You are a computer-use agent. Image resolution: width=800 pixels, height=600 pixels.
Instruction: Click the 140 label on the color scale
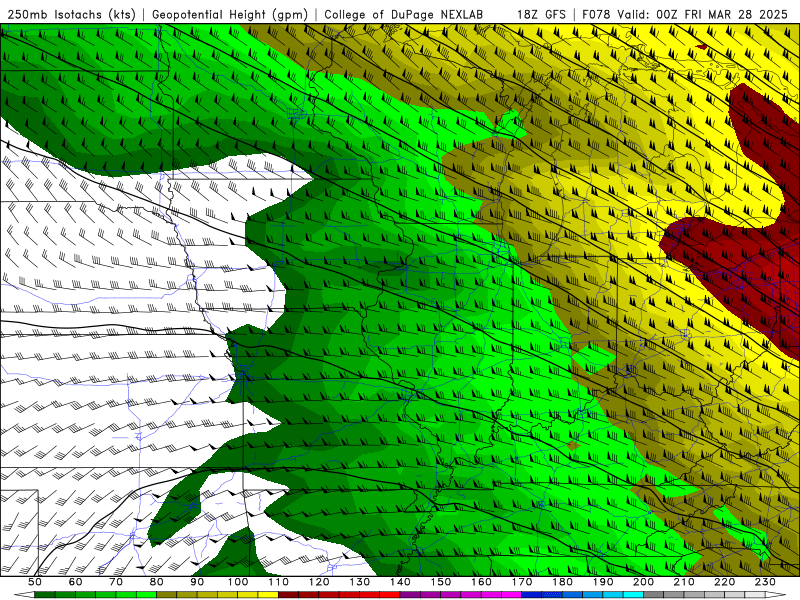400,582
